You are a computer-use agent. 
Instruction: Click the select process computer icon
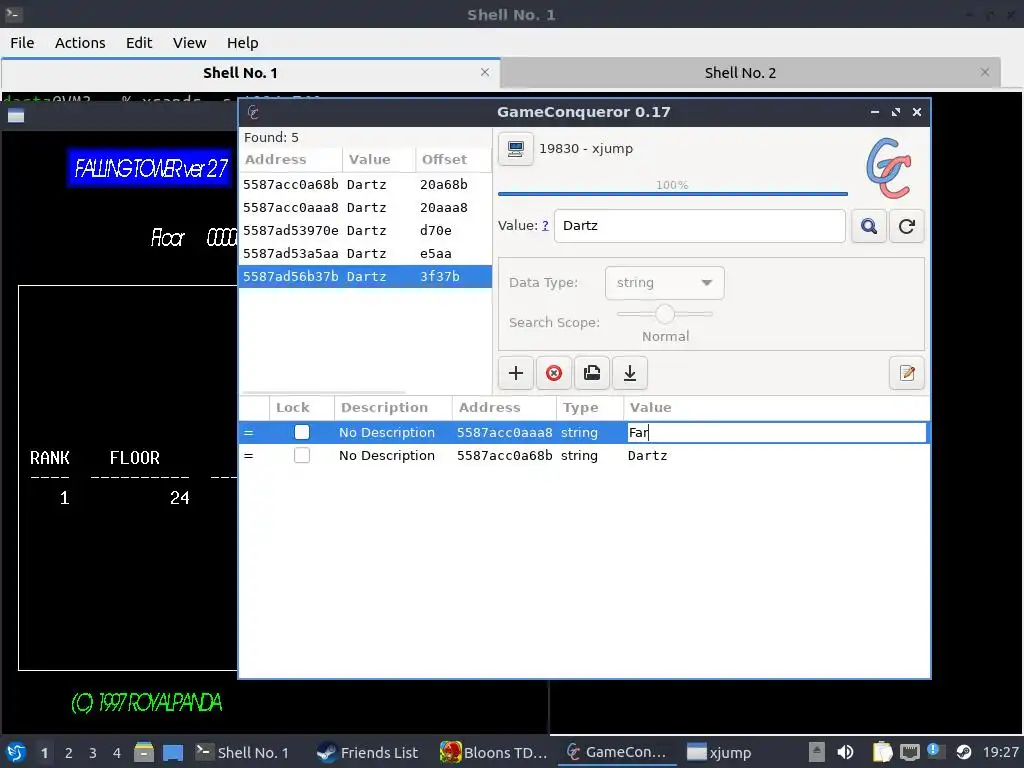(515, 149)
